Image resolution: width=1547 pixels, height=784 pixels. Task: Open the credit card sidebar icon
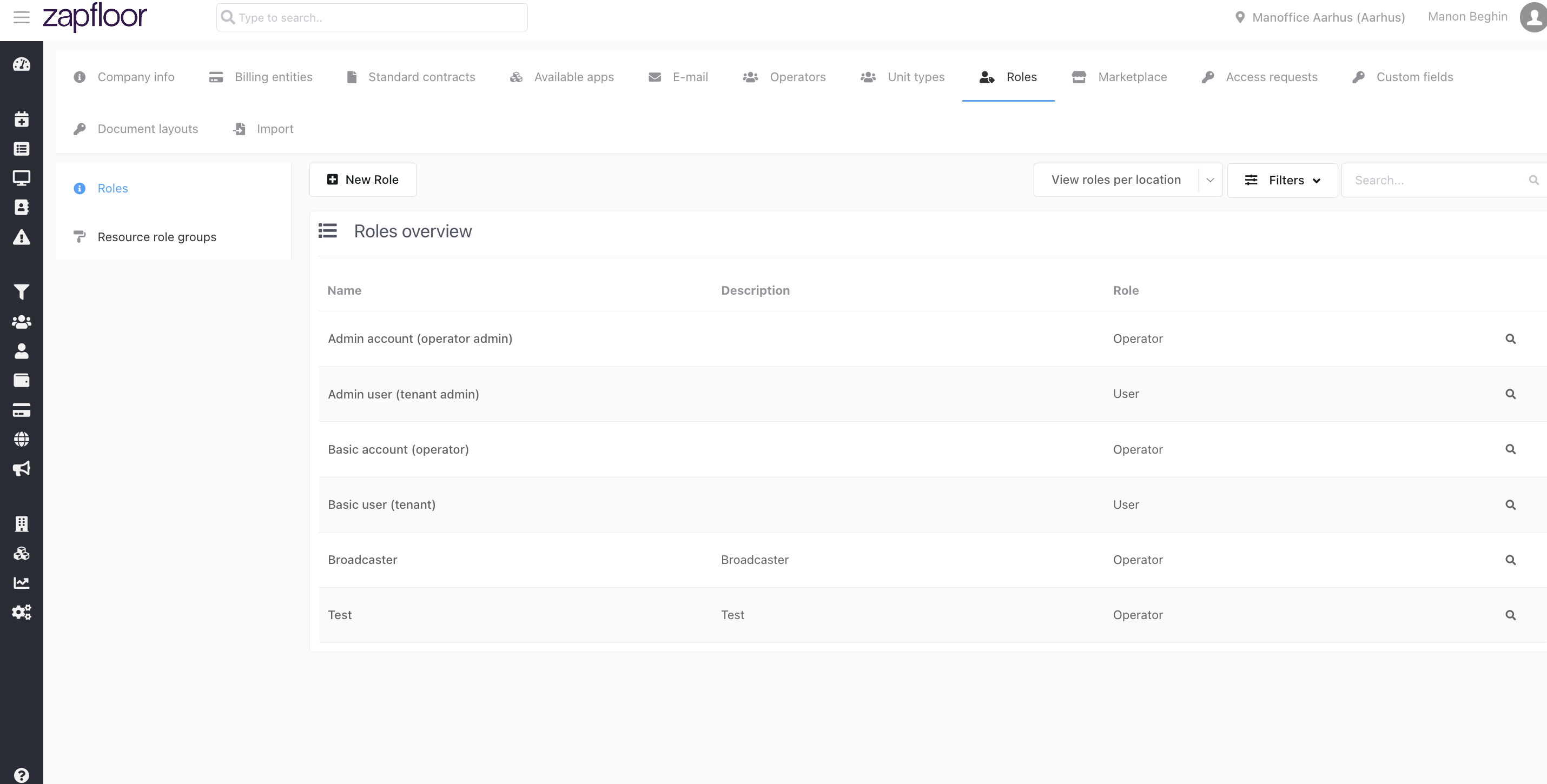pyautogui.click(x=22, y=410)
